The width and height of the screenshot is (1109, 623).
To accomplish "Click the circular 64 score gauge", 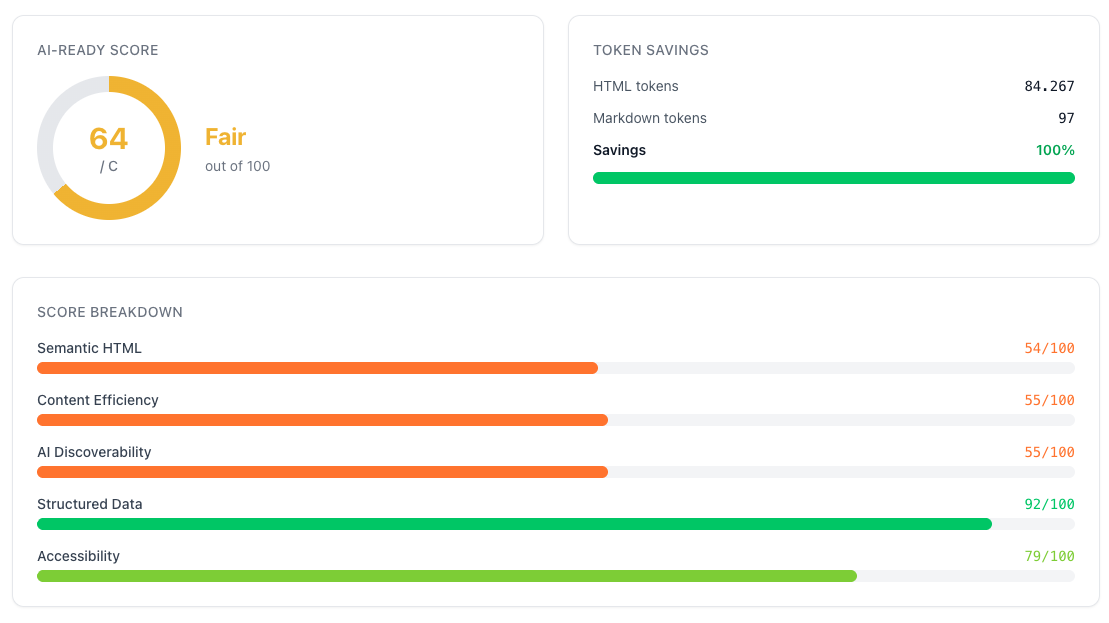I will click(x=109, y=148).
